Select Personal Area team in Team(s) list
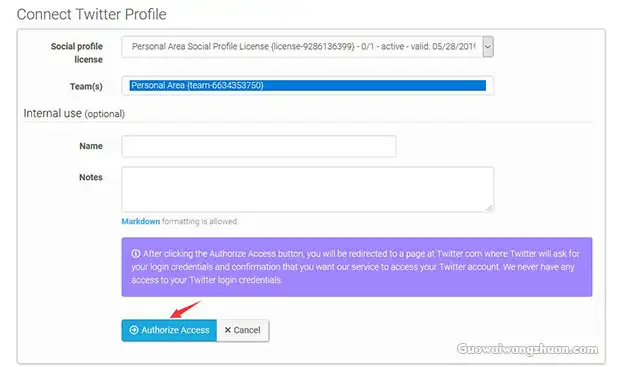 pos(308,85)
